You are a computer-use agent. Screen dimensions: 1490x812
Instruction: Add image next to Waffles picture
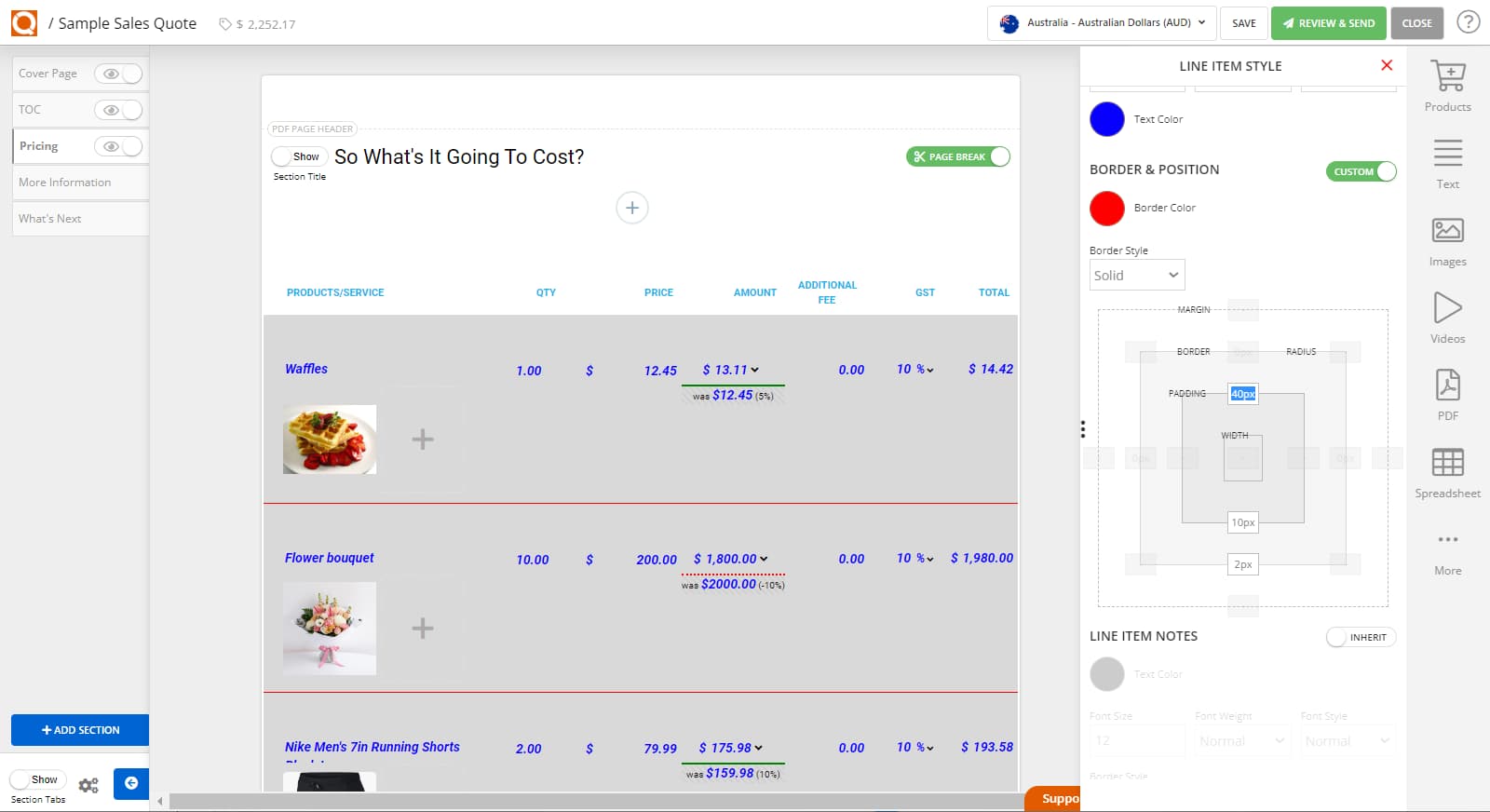423,440
